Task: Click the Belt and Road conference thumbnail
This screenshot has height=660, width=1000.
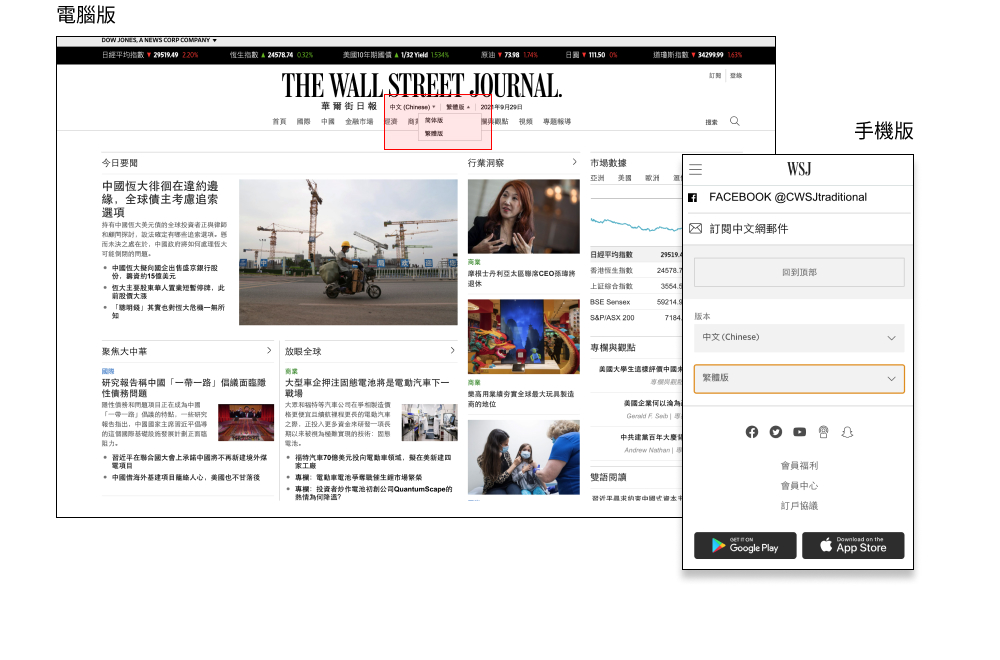Action: click(x=246, y=422)
